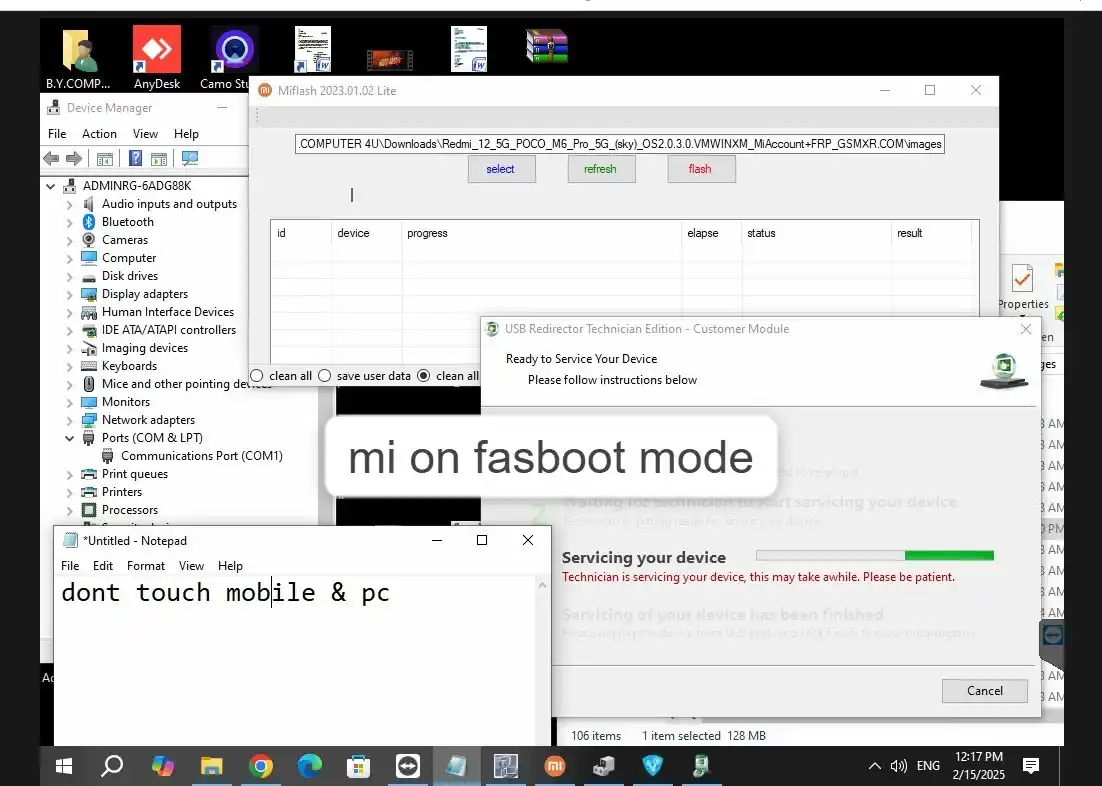This screenshot has width=1102, height=786.
Task: Click the Servicing your device progress bar
Action: click(x=874, y=556)
